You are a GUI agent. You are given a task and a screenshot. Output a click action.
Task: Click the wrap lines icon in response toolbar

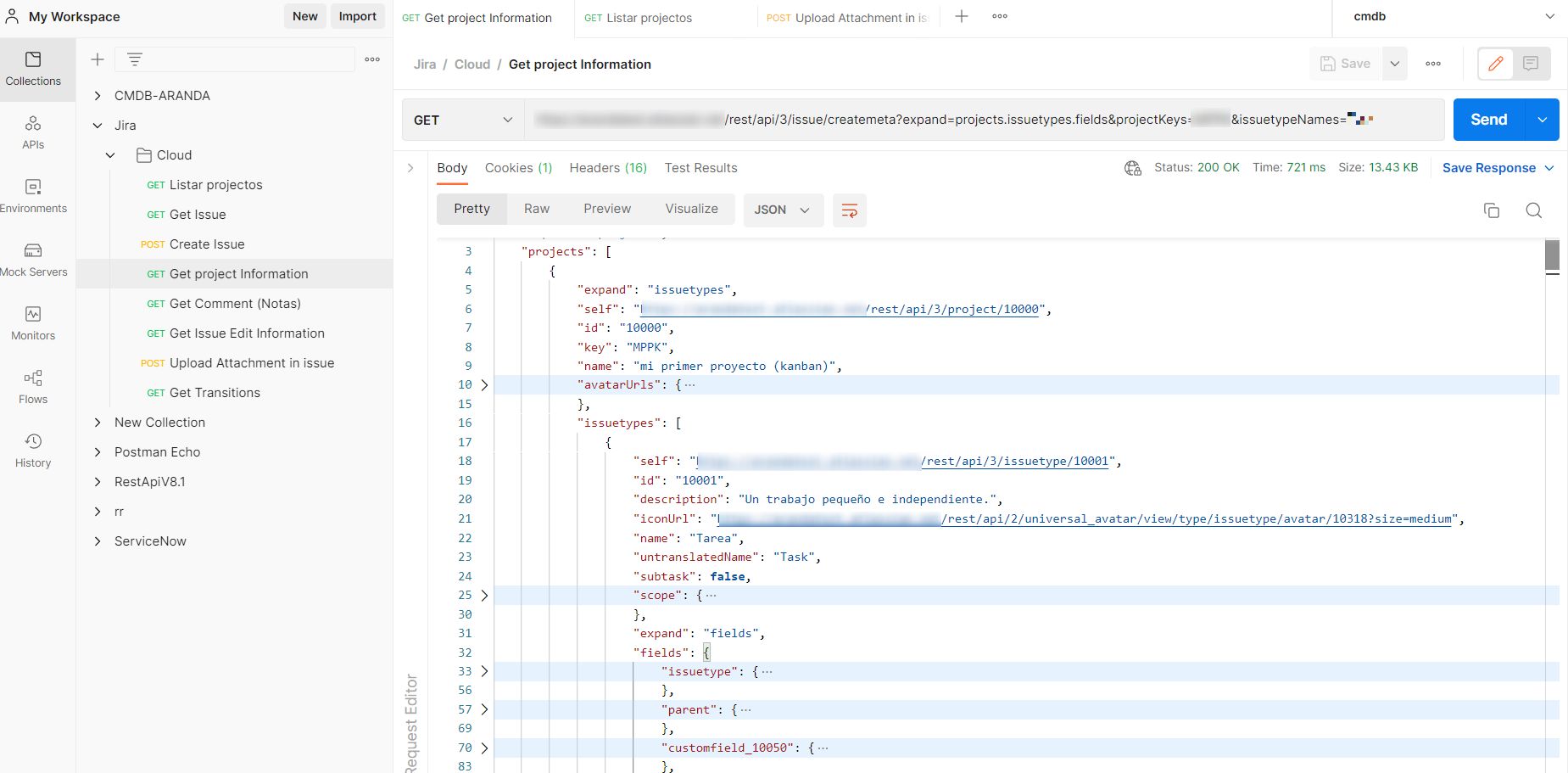[850, 210]
